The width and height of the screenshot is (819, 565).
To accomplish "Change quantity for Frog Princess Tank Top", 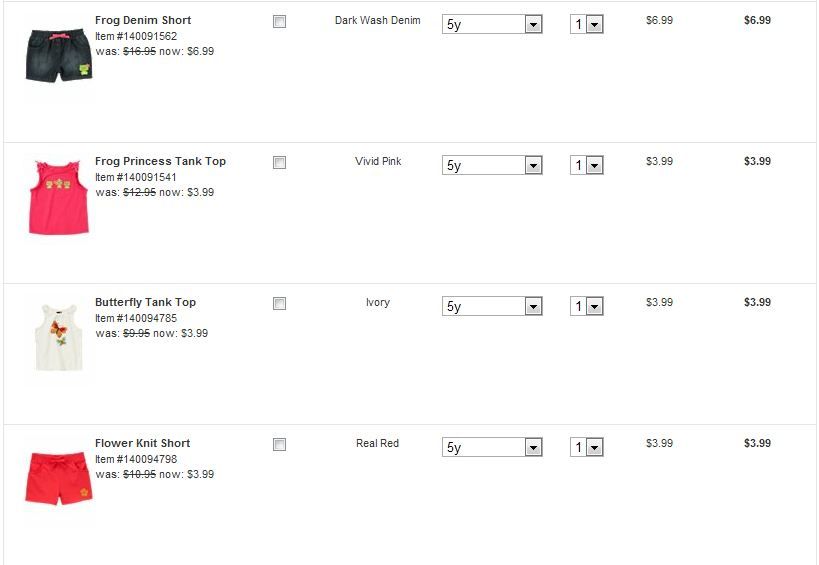I will (x=587, y=165).
